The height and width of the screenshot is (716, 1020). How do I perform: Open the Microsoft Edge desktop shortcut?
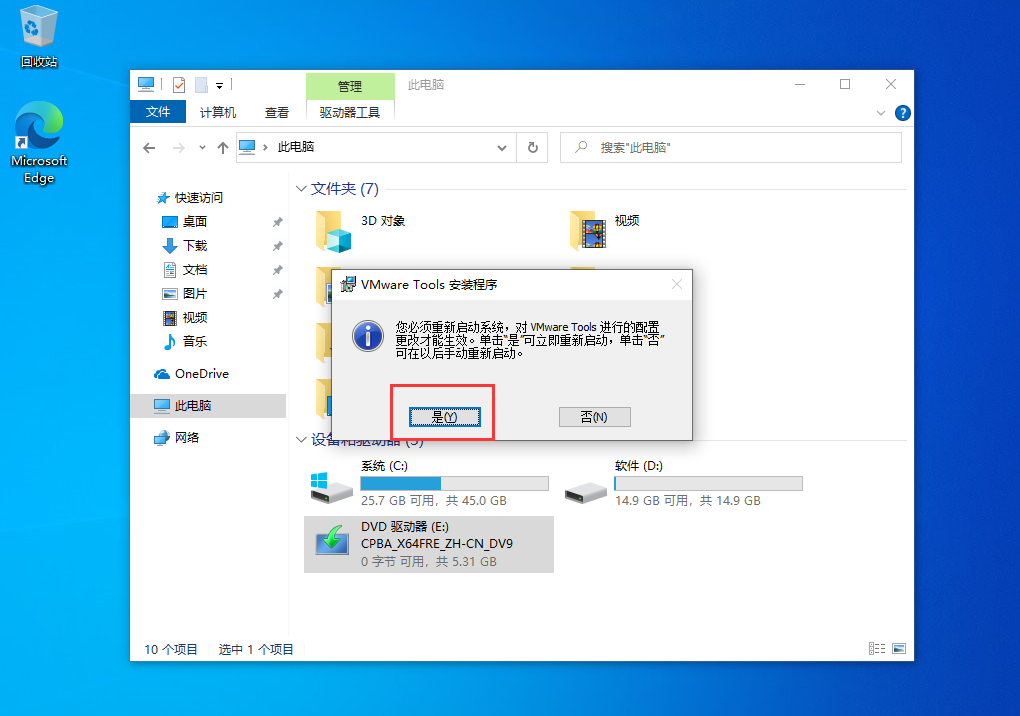tap(39, 143)
